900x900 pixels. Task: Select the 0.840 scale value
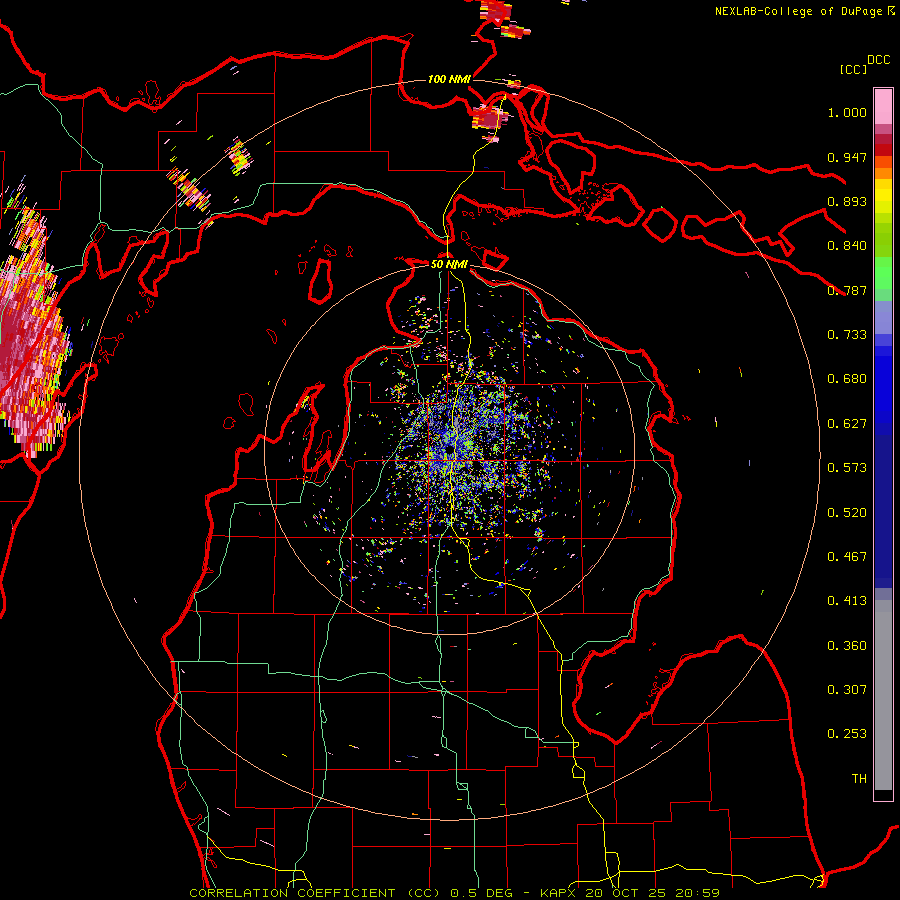pos(847,246)
